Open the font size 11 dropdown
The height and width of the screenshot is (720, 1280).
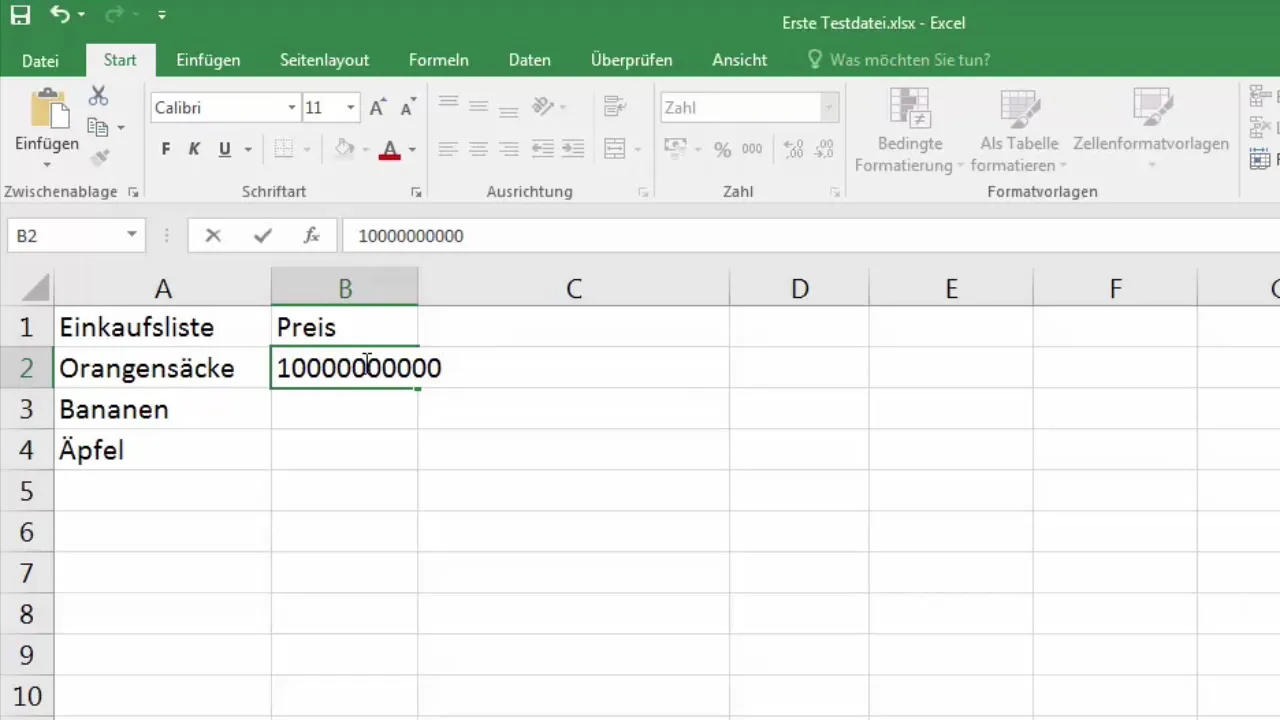(350, 108)
